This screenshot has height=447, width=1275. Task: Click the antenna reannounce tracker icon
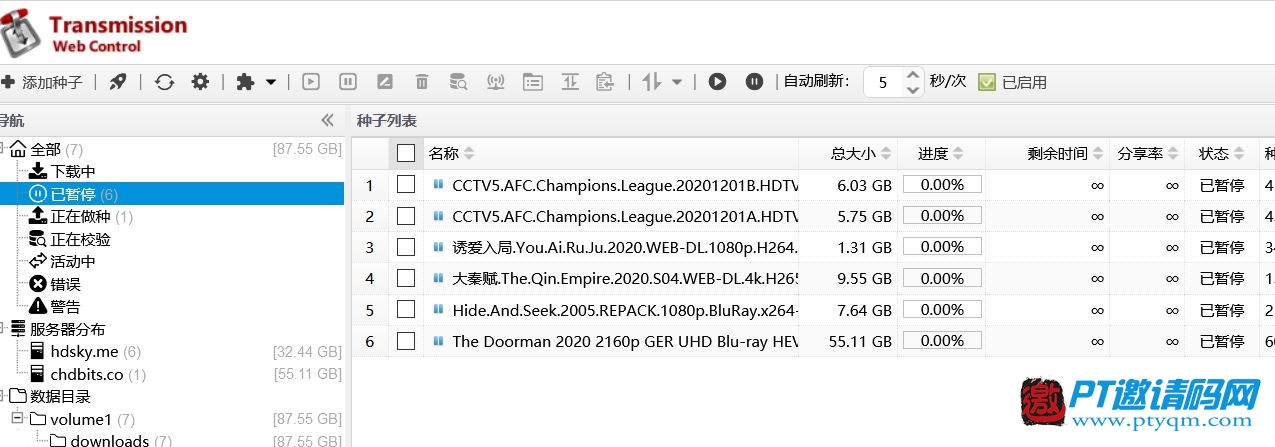tap(495, 82)
